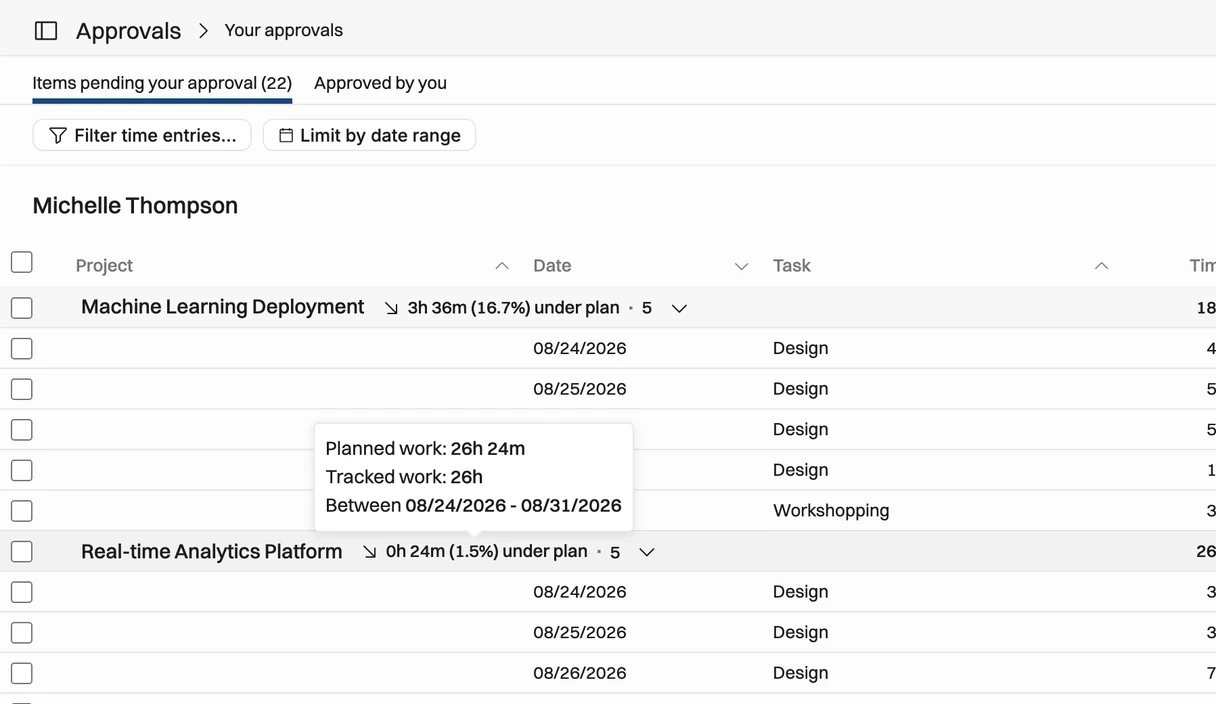1216x704 pixels.
Task: Sort by Task column arrow
Action: pos(1101,266)
